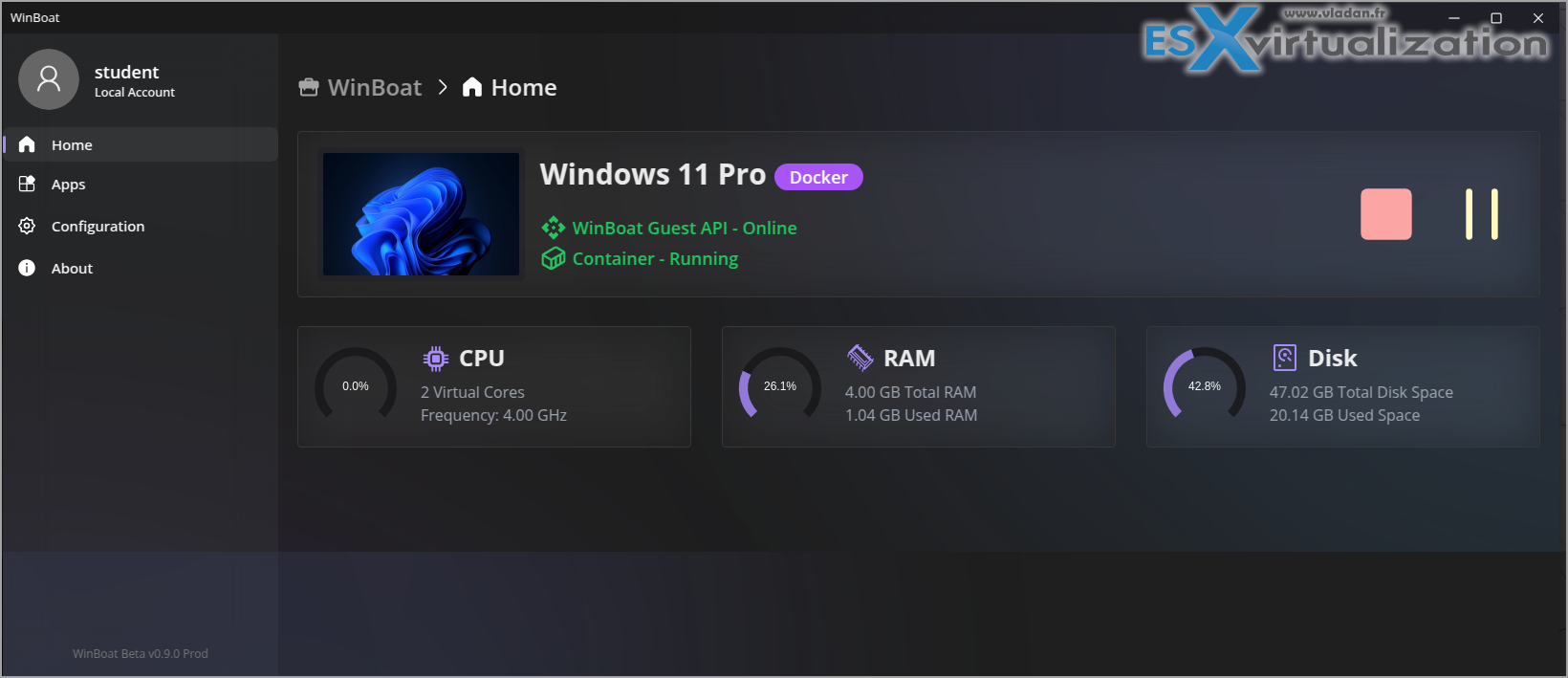
Task: Click the red Stop container button
Action: click(x=1385, y=214)
